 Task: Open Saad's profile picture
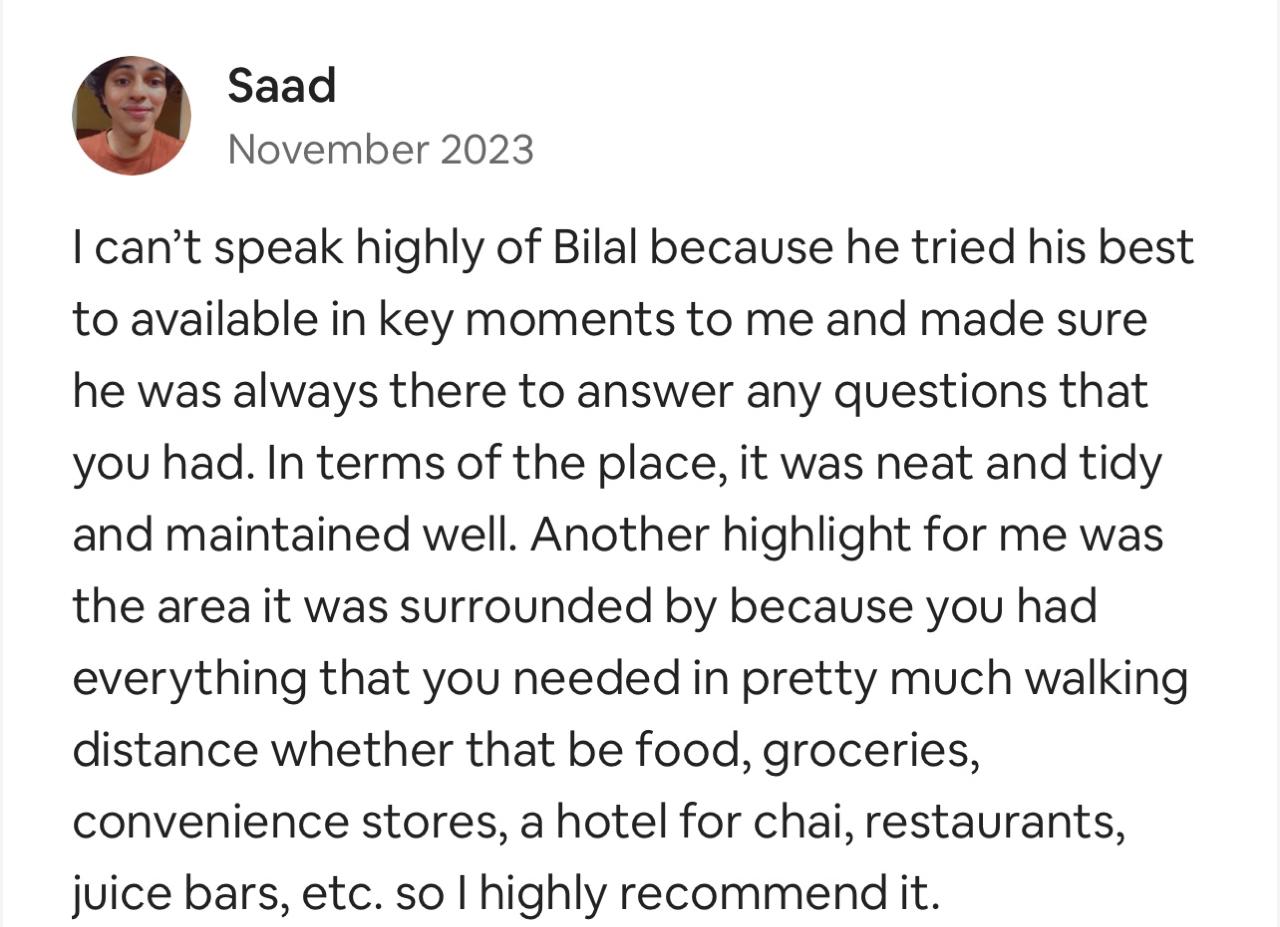click(x=132, y=115)
